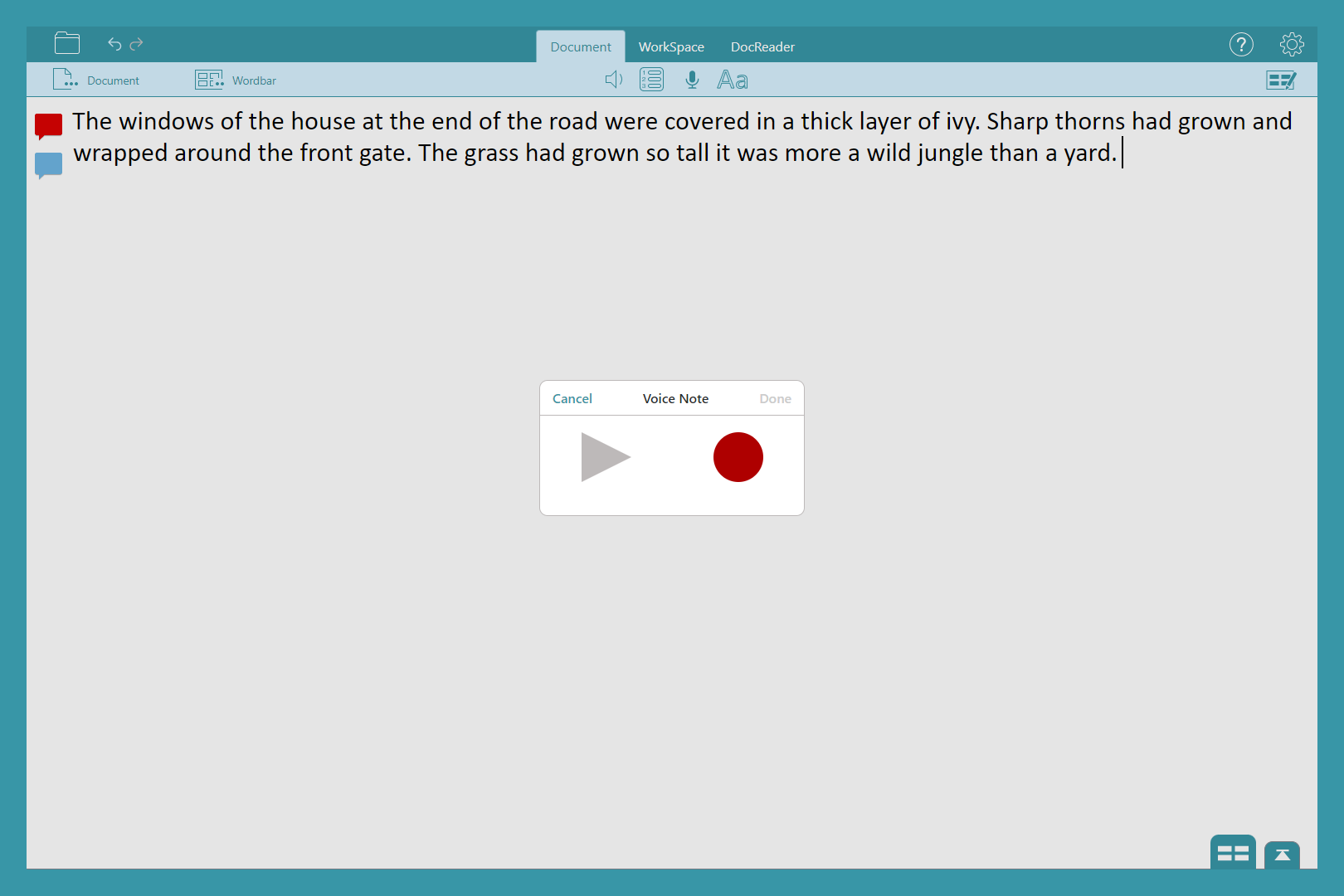Click the undo arrow
This screenshot has width=1344, height=896.
tap(114, 44)
